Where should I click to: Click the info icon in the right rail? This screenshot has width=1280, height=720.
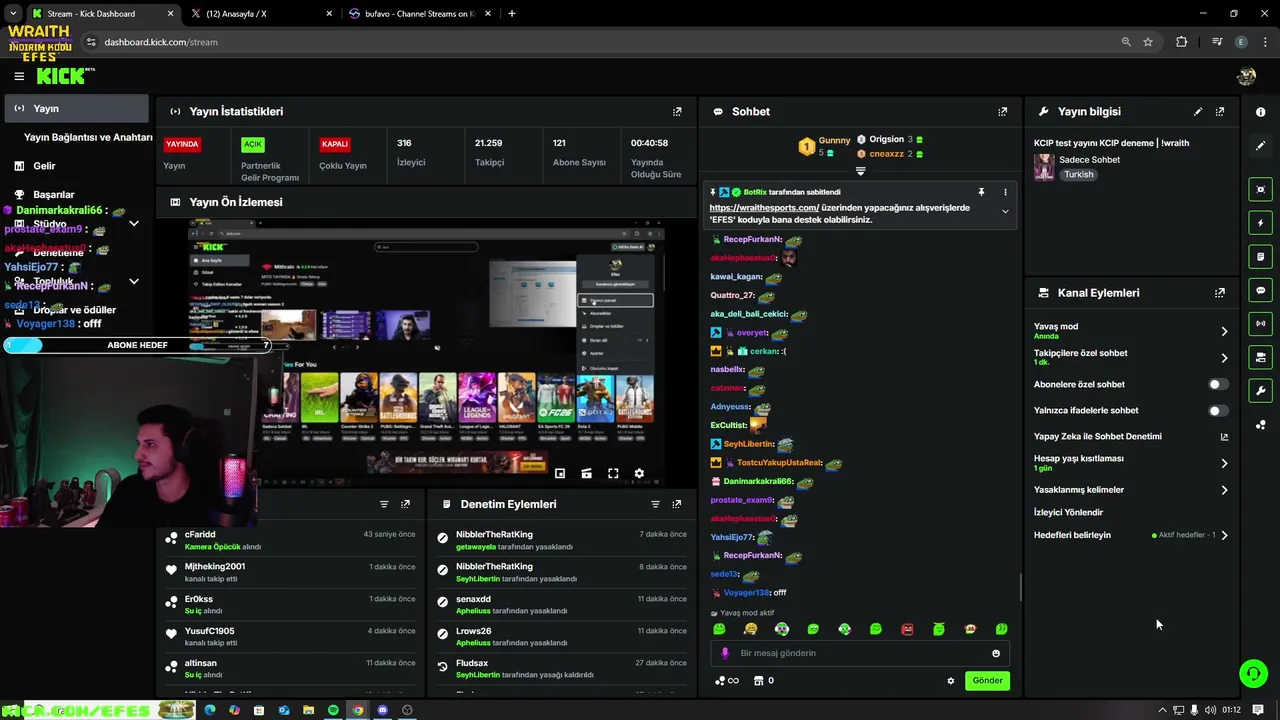click(x=1261, y=112)
